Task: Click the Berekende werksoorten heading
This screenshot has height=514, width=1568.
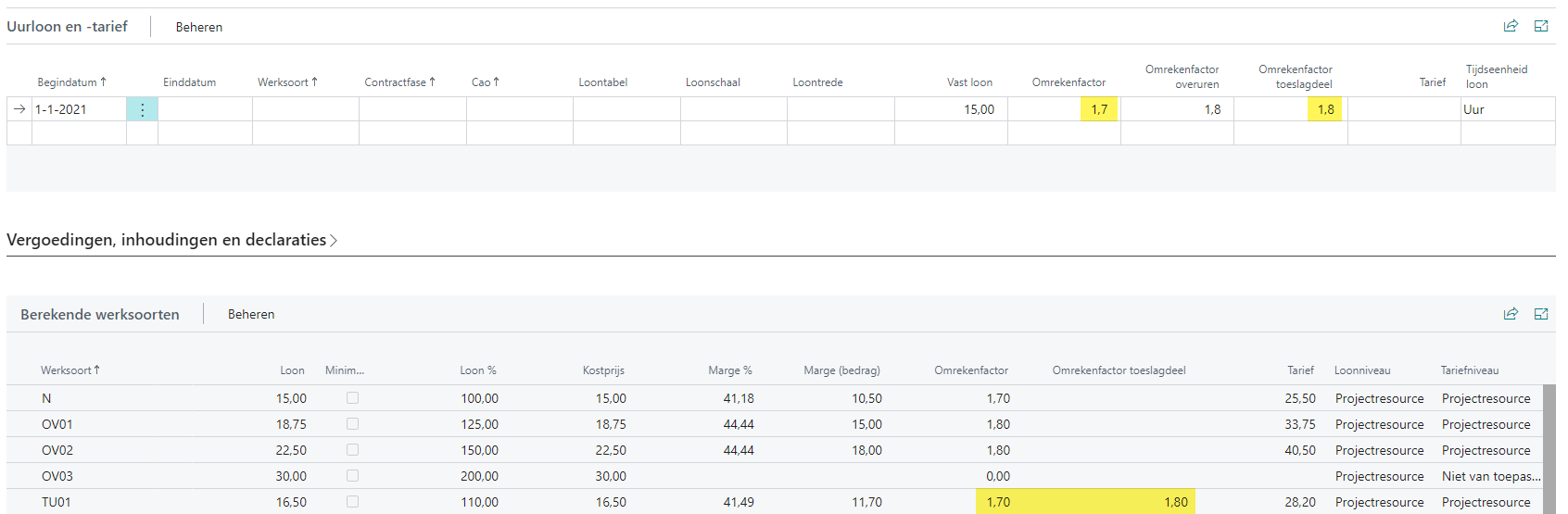Action: 100,315
